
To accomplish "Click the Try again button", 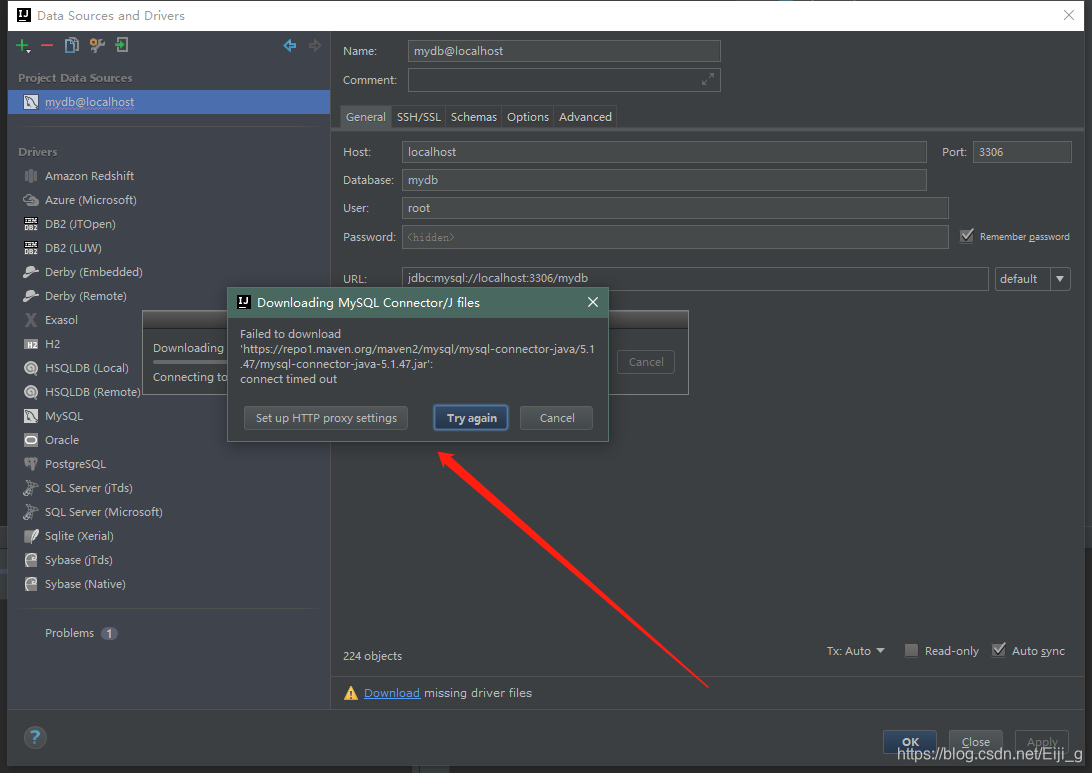I will point(471,418).
